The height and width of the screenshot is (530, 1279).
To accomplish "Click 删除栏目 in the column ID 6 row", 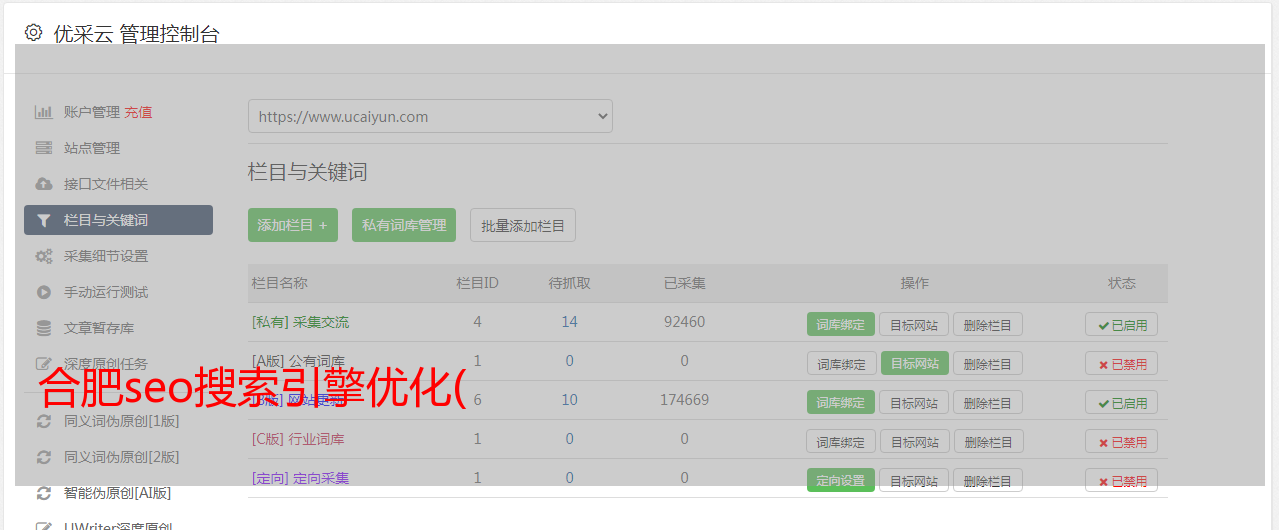I will coord(988,402).
